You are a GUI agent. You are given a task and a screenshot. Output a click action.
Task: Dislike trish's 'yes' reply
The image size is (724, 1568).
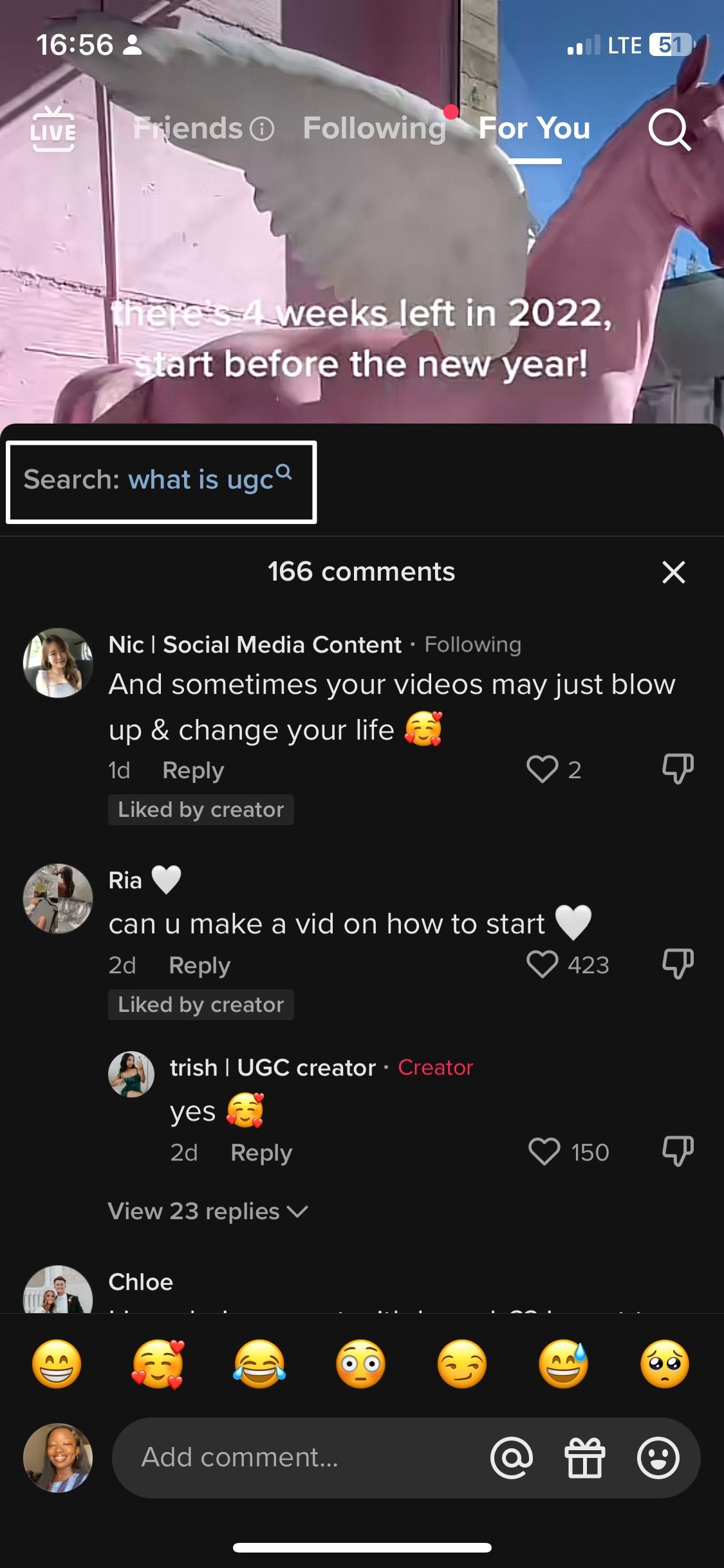coord(678,1152)
